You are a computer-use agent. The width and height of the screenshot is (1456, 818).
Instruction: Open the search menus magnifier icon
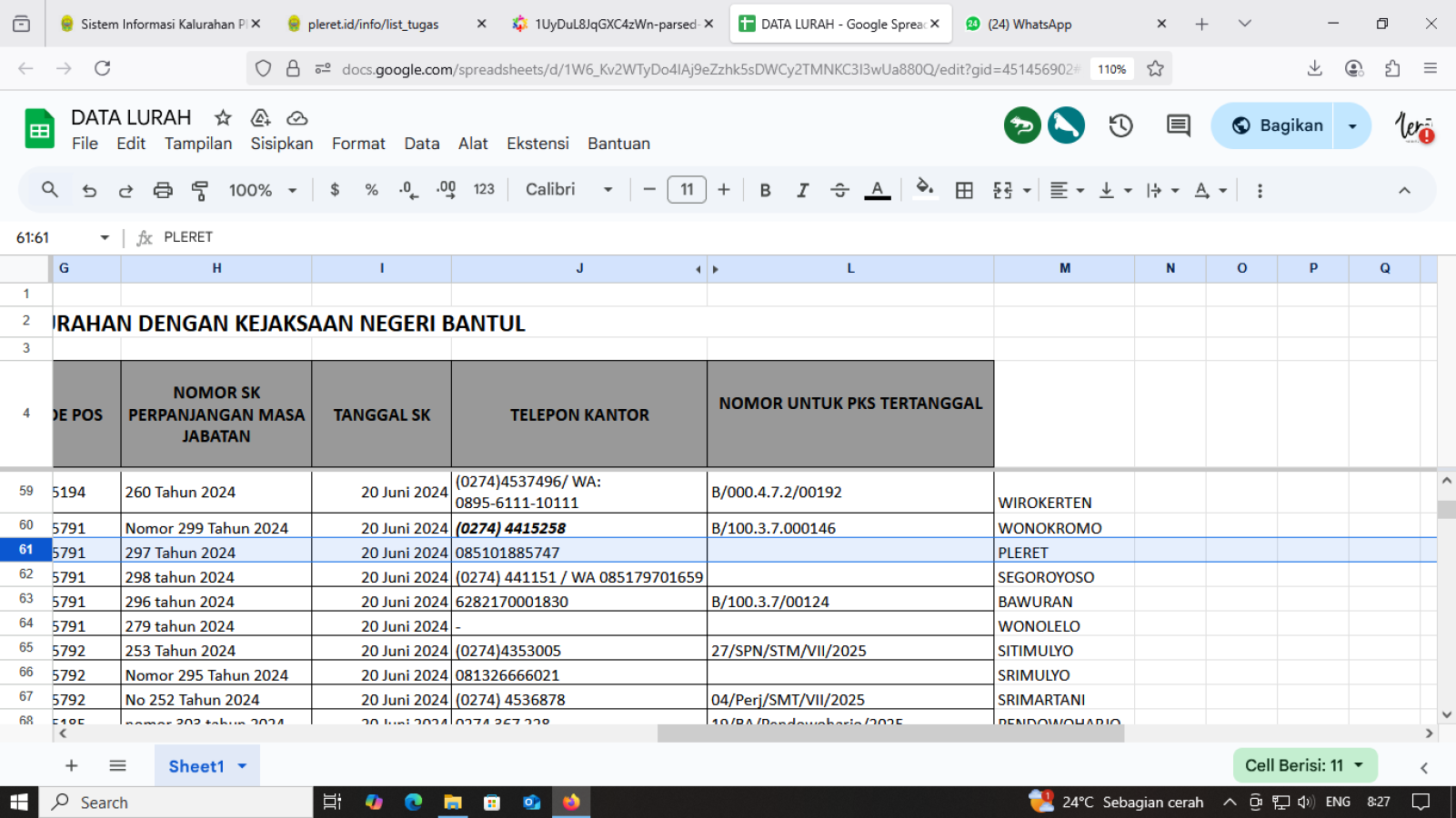click(x=50, y=190)
